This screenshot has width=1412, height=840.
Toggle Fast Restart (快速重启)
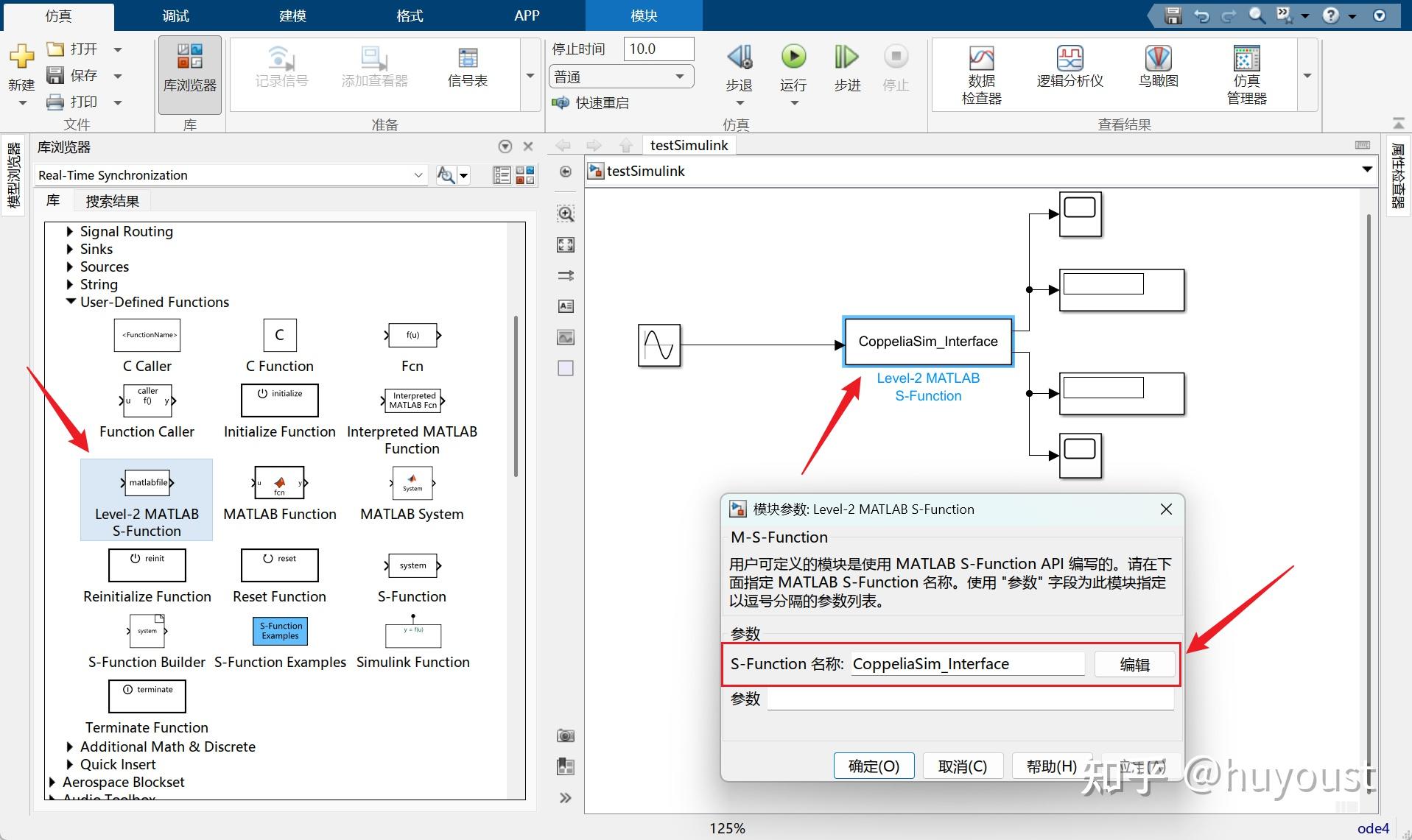[593, 103]
